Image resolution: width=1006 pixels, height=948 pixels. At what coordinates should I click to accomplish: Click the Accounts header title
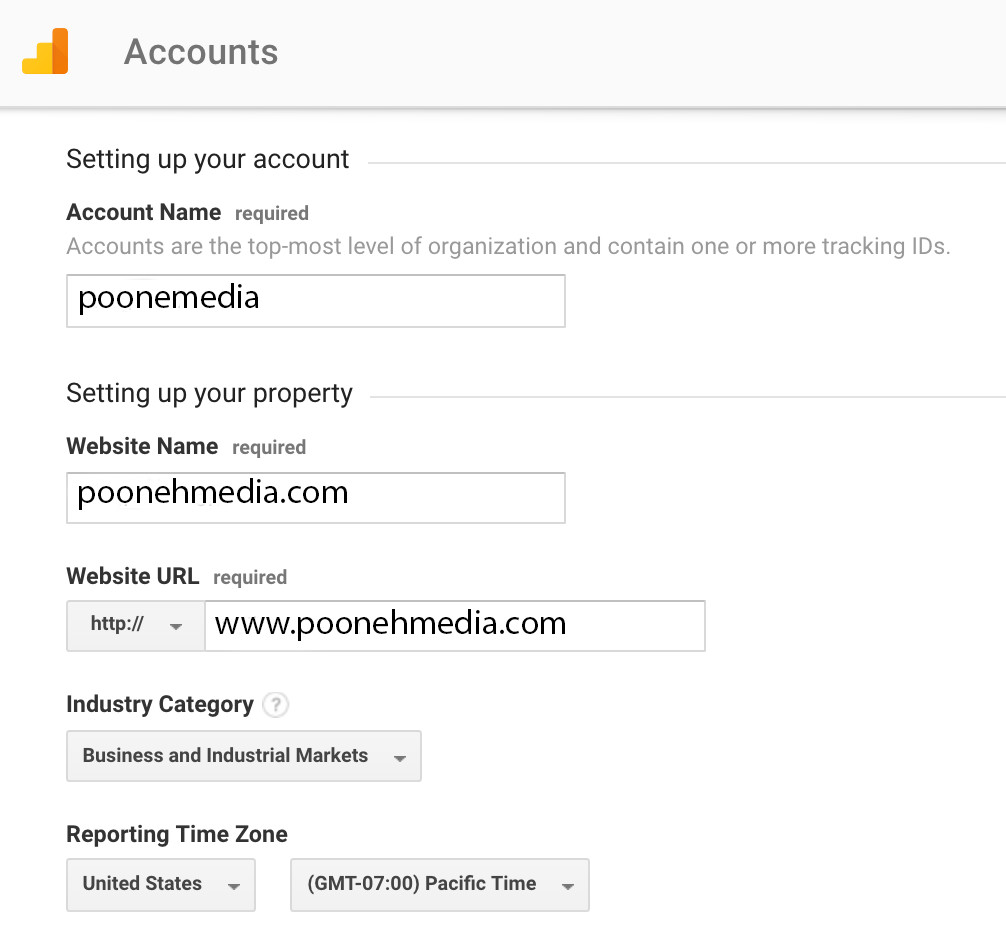(x=201, y=51)
